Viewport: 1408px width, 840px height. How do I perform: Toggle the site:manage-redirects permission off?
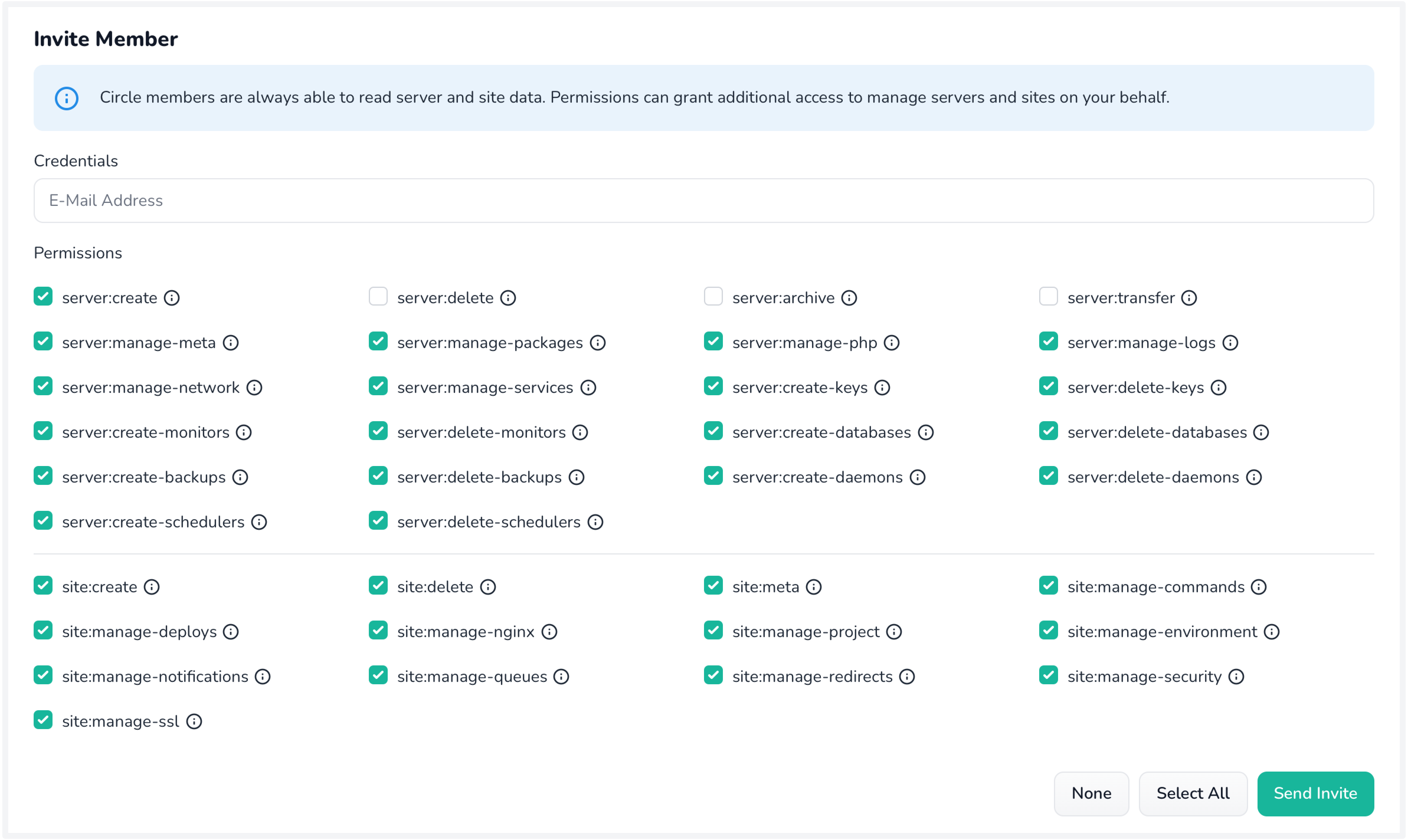click(x=713, y=675)
